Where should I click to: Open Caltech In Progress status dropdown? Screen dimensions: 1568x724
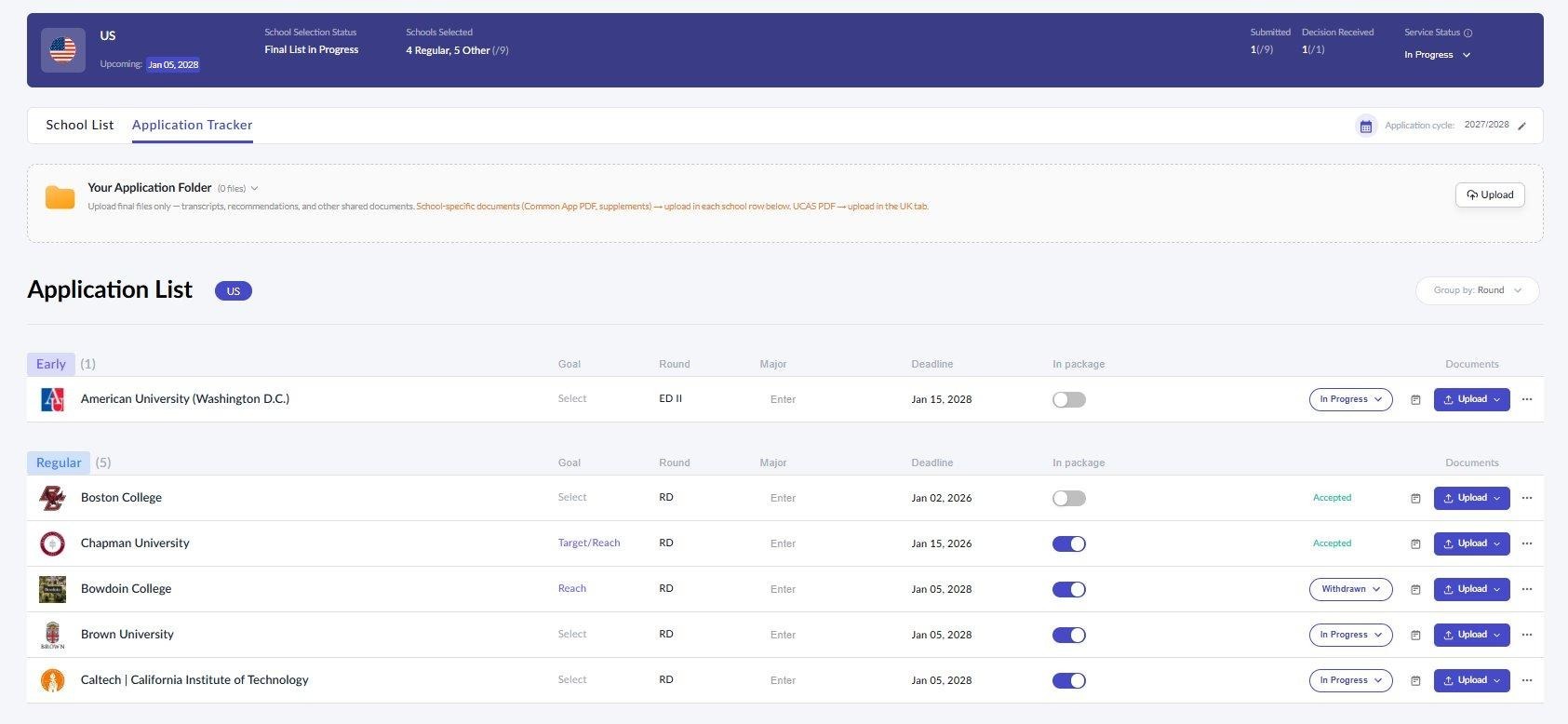[1351, 680]
